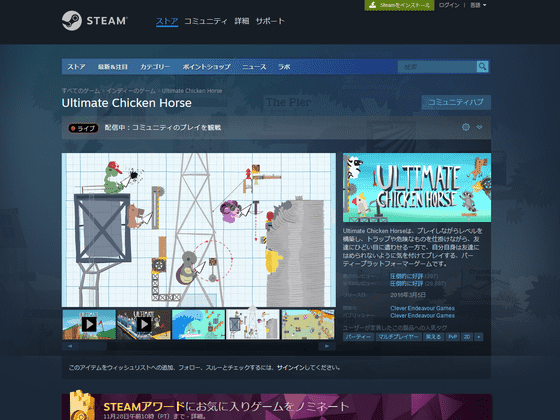
Task: Open the 詳細 top navigation item
Action: (x=242, y=21)
